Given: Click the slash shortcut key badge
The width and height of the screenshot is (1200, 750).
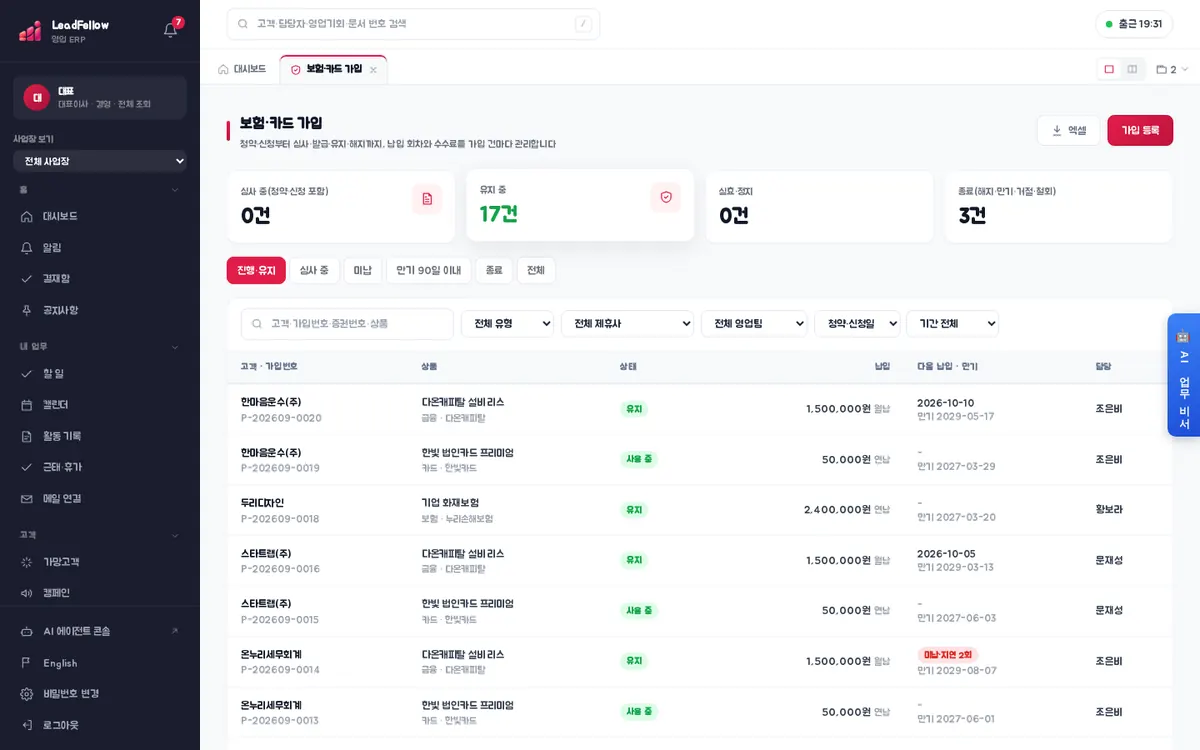Looking at the screenshot, I should (x=583, y=24).
